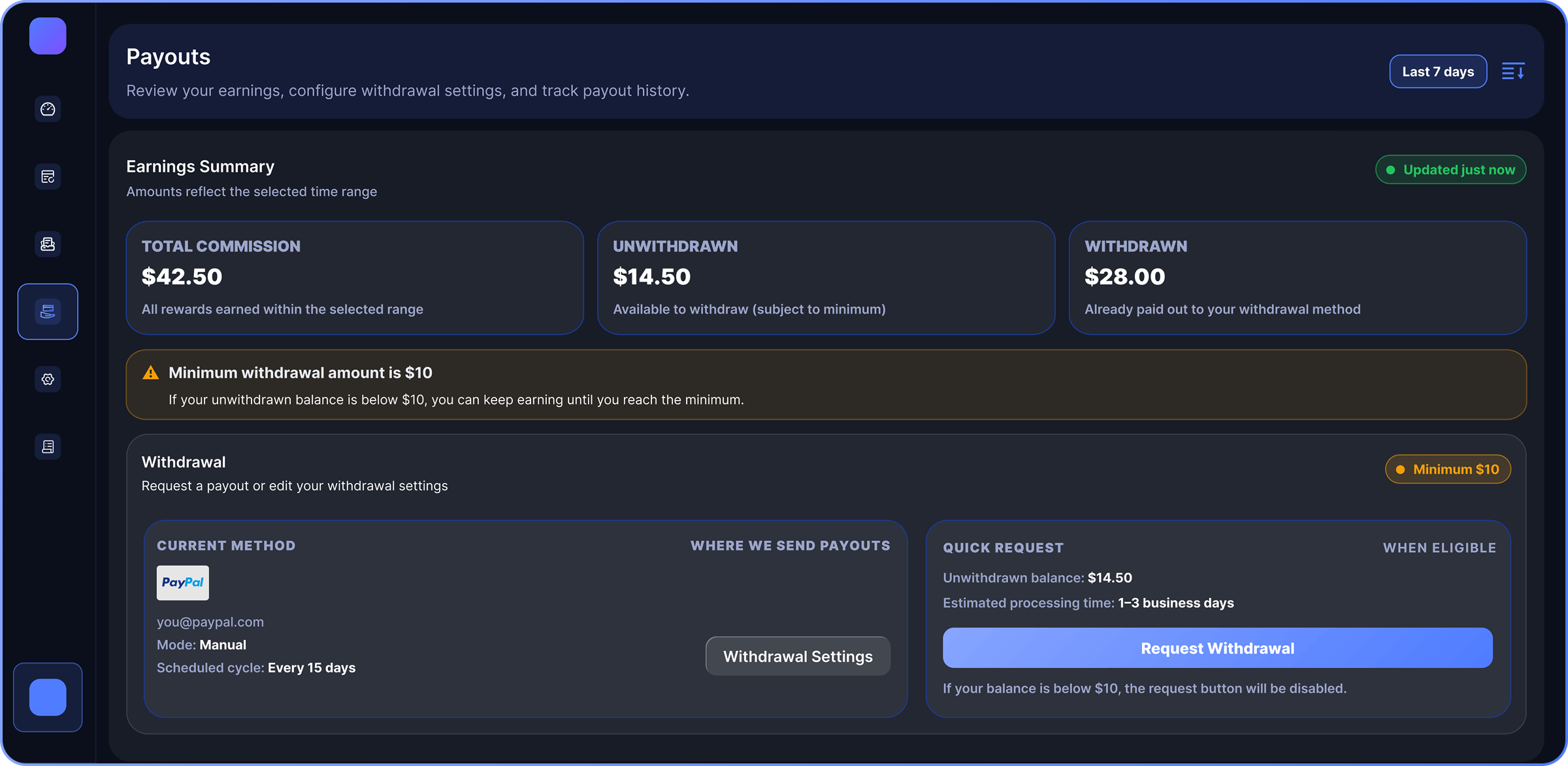Open Withdrawal Settings
The width and height of the screenshot is (1568, 766).
798,656
